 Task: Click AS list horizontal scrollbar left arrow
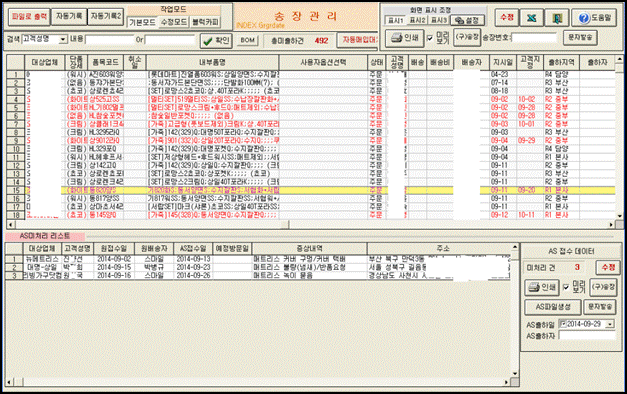pos(9,382)
